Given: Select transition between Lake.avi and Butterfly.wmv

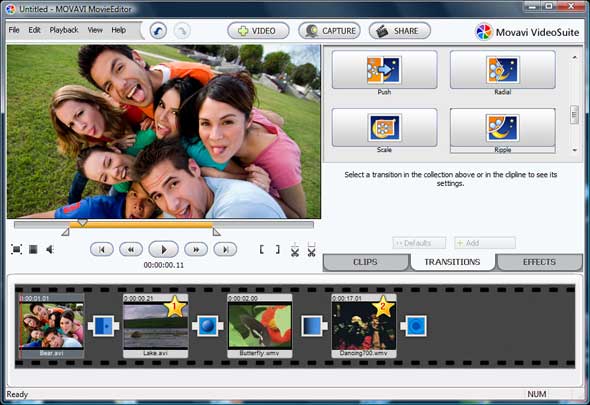Looking at the screenshot, I should point(208,326).
